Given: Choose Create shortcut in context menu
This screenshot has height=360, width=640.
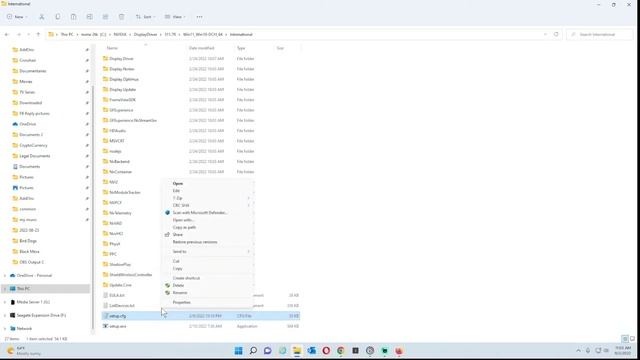Looking at the screenshot, I should click(208, 278).
